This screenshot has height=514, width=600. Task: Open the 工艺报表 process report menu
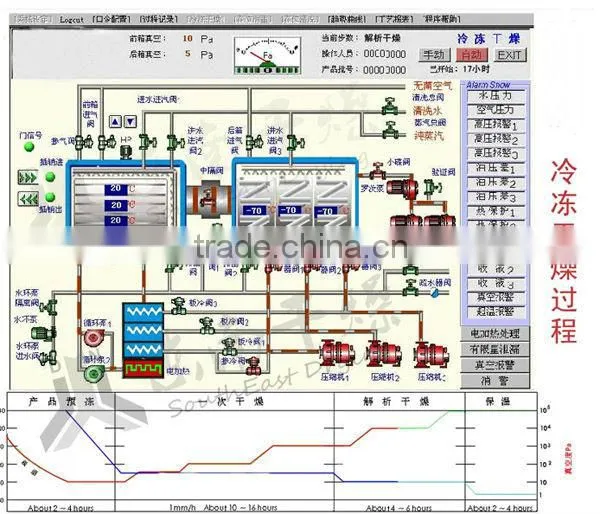pos(395,19)
